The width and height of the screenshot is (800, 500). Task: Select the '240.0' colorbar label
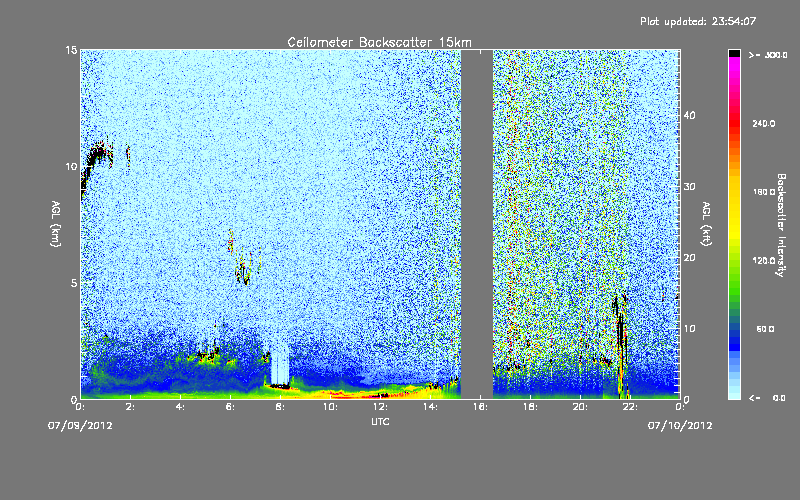(764, 123)
